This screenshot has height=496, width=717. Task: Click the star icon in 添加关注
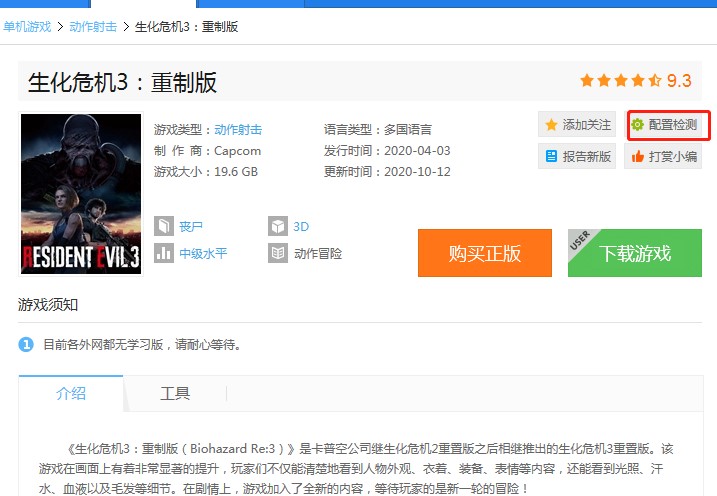(x=551, y=124)
